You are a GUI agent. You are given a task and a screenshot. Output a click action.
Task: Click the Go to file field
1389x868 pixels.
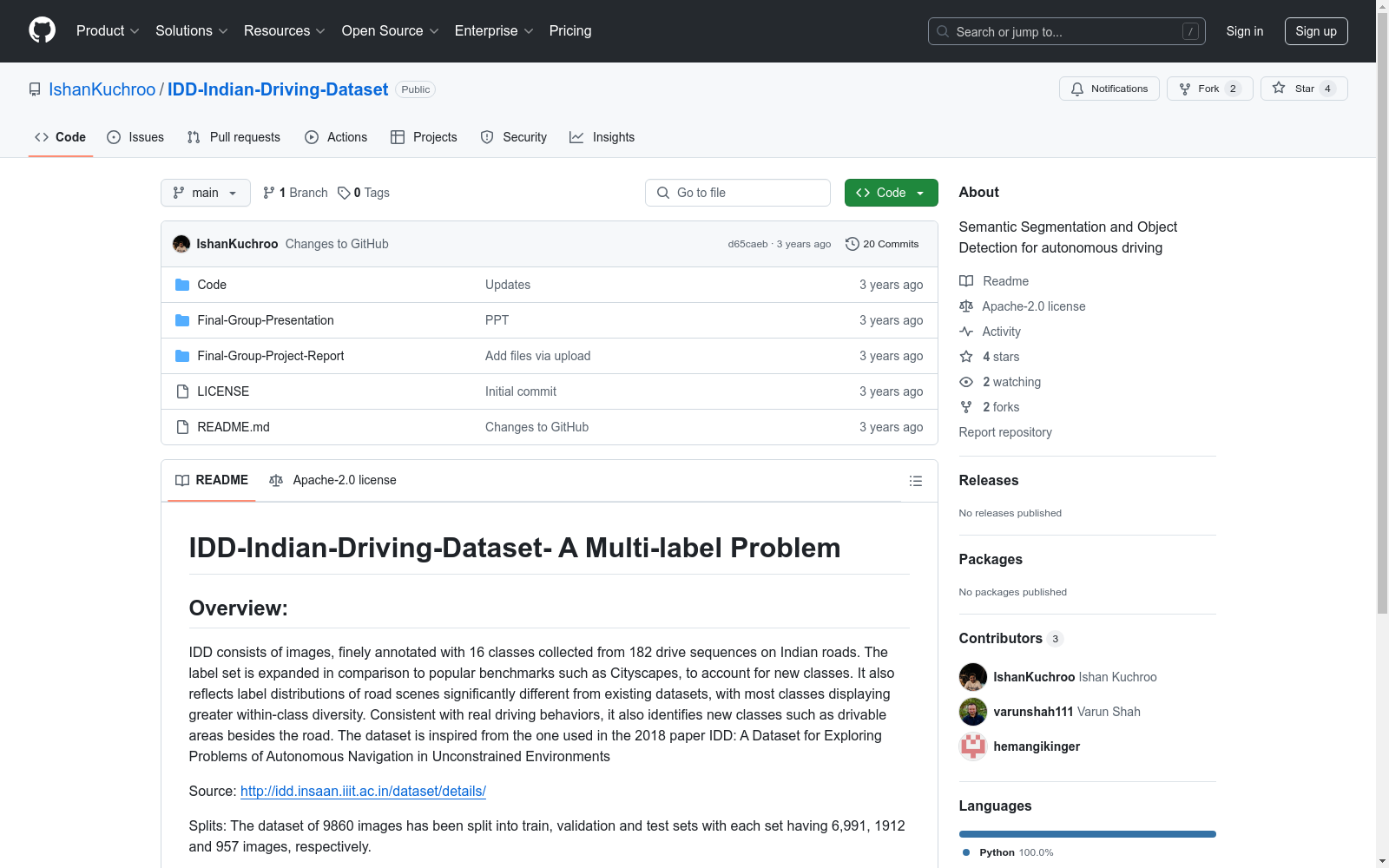click(738, 193)
